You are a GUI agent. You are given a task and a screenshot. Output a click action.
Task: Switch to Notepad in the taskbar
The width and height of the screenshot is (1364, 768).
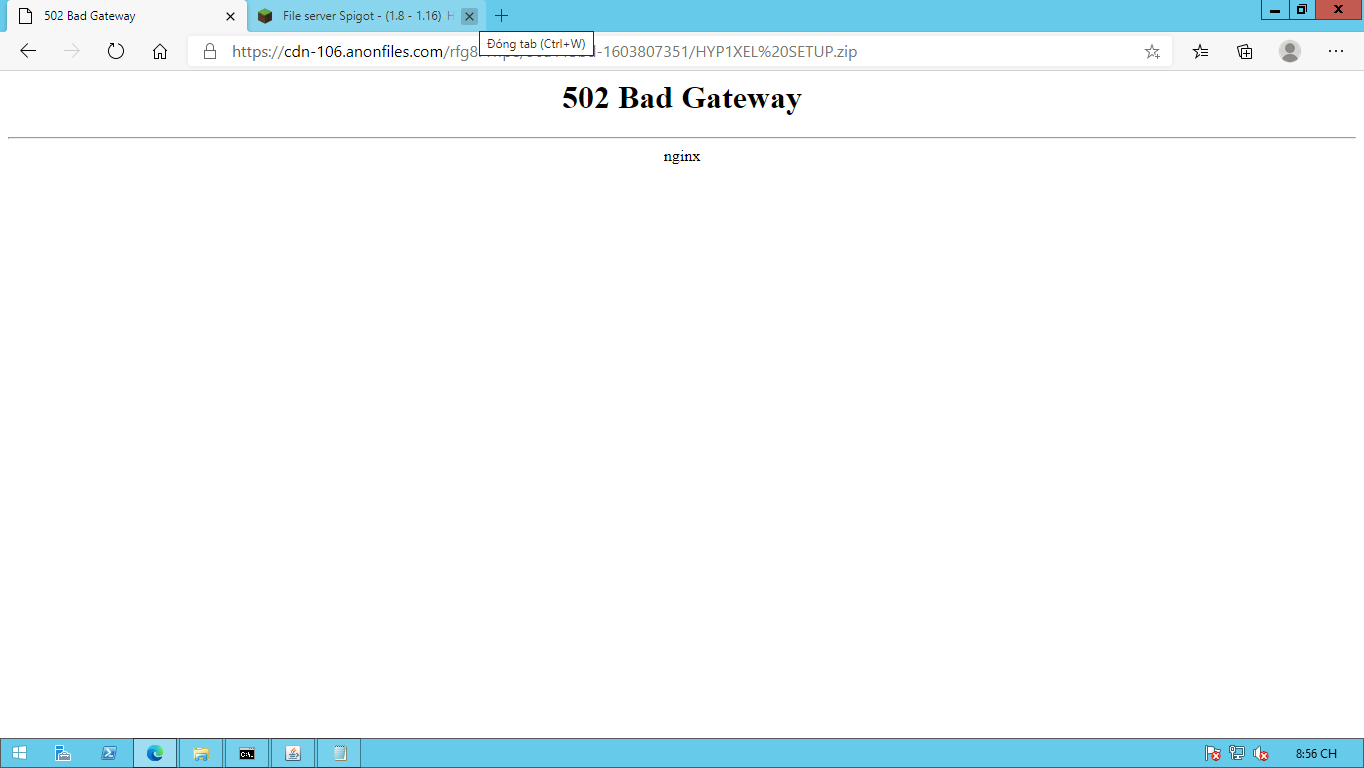pos(339,753)
